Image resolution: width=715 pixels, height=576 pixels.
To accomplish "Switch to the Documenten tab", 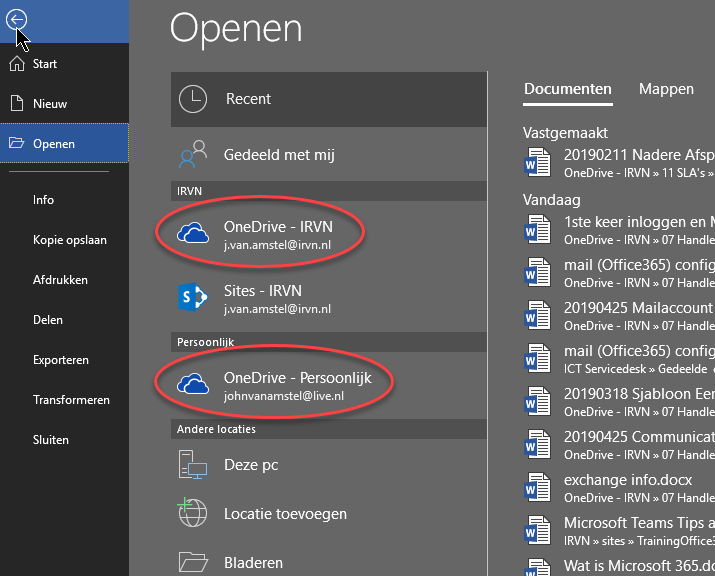I will click(x=567, y=89).
